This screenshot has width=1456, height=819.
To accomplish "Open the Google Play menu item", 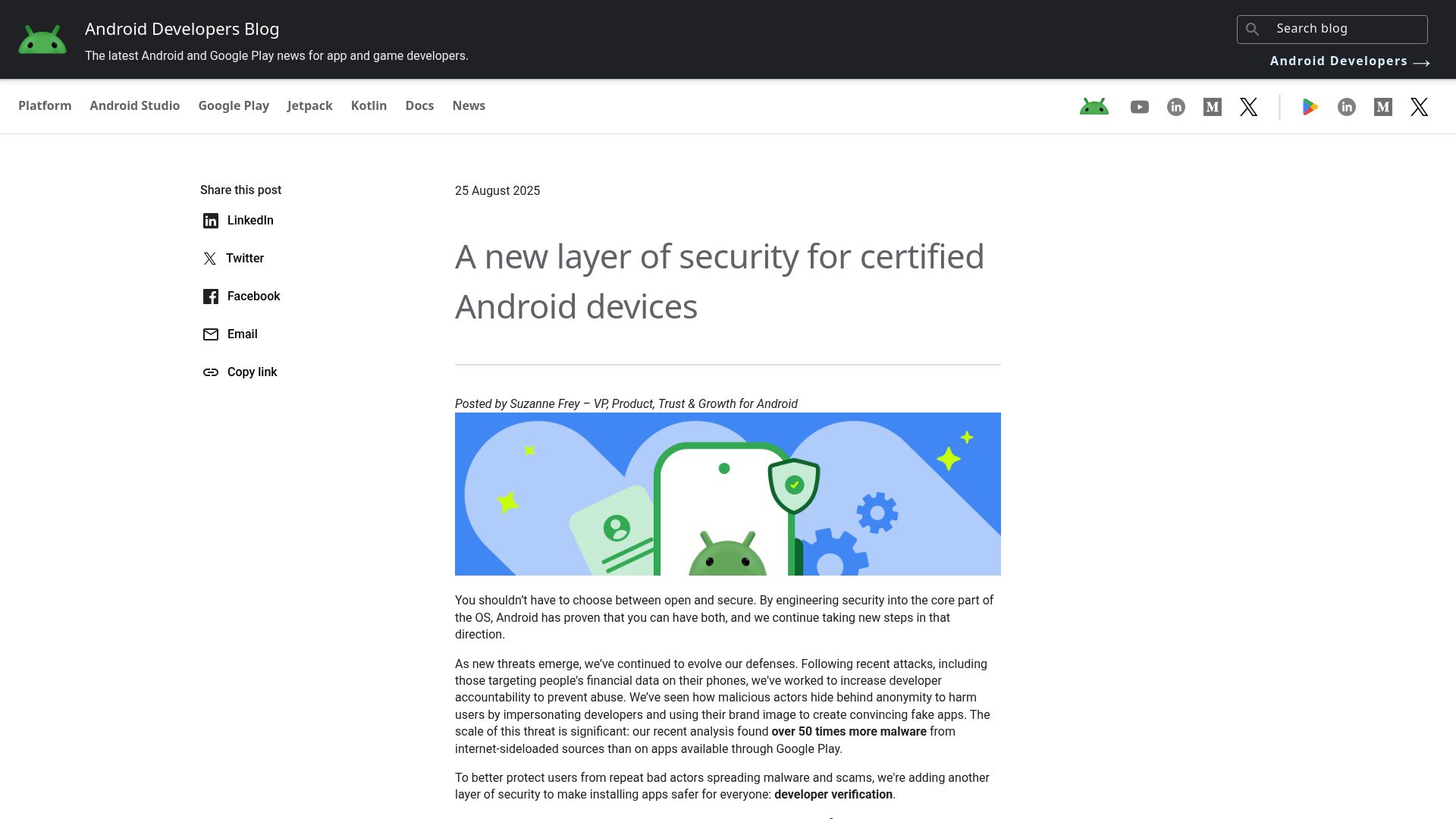I will pos(234,106).
